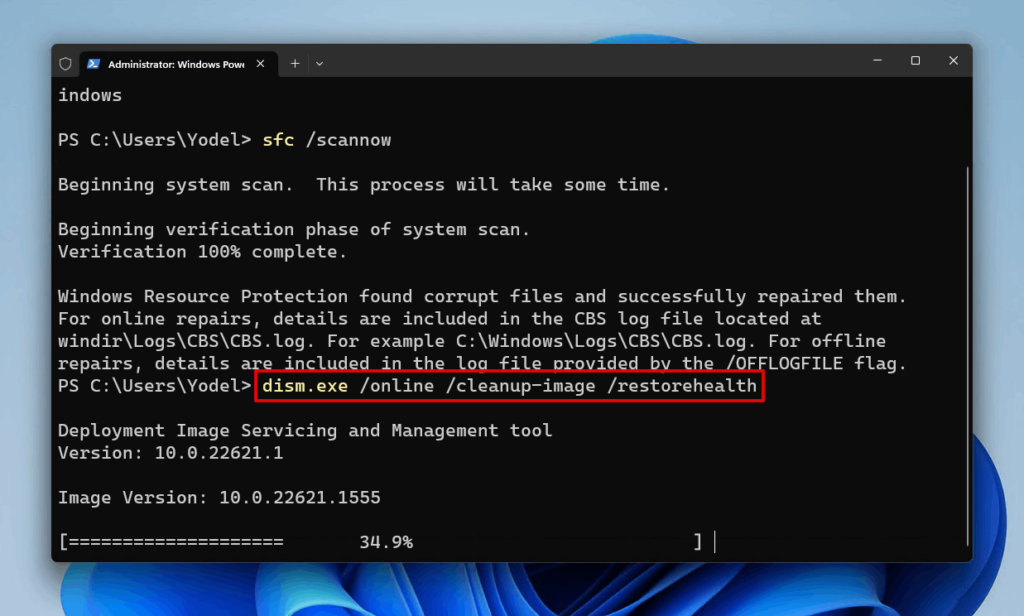Expand the tab profile selector arrow
Viewport: 1024px width, 616px height.
pyautogui.click(x=319, y=63)
